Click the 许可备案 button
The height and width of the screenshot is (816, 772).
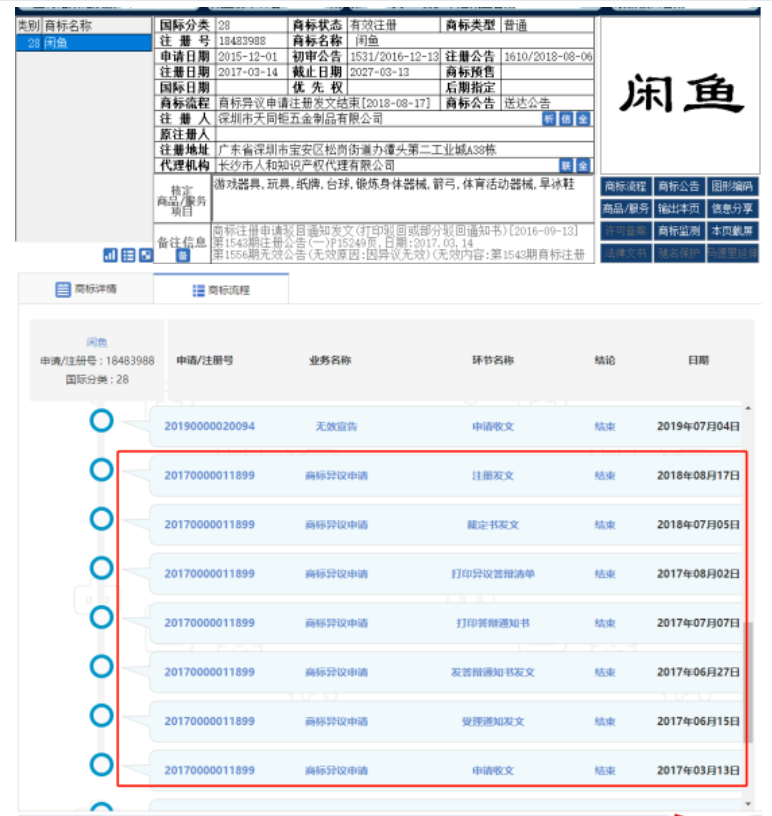(x=626, y=231)
